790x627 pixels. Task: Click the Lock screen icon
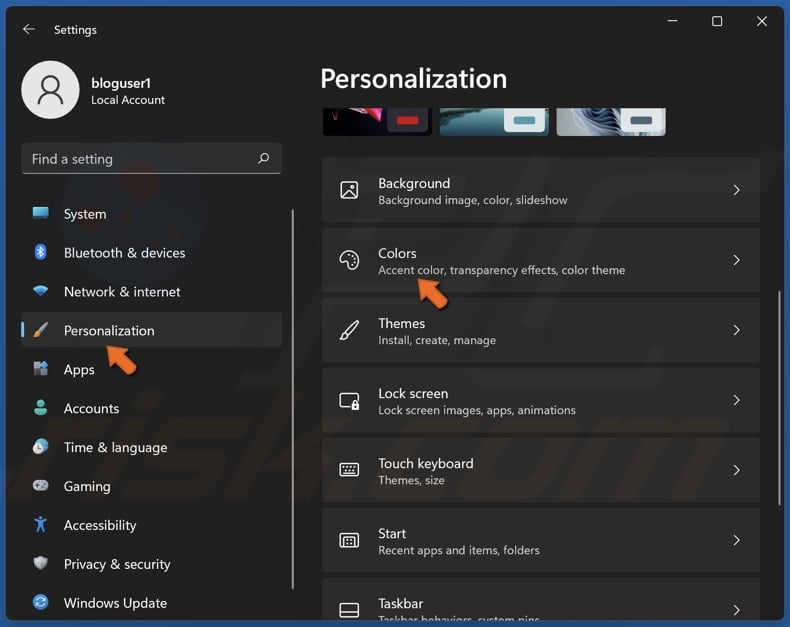click(x=349, y=401)
